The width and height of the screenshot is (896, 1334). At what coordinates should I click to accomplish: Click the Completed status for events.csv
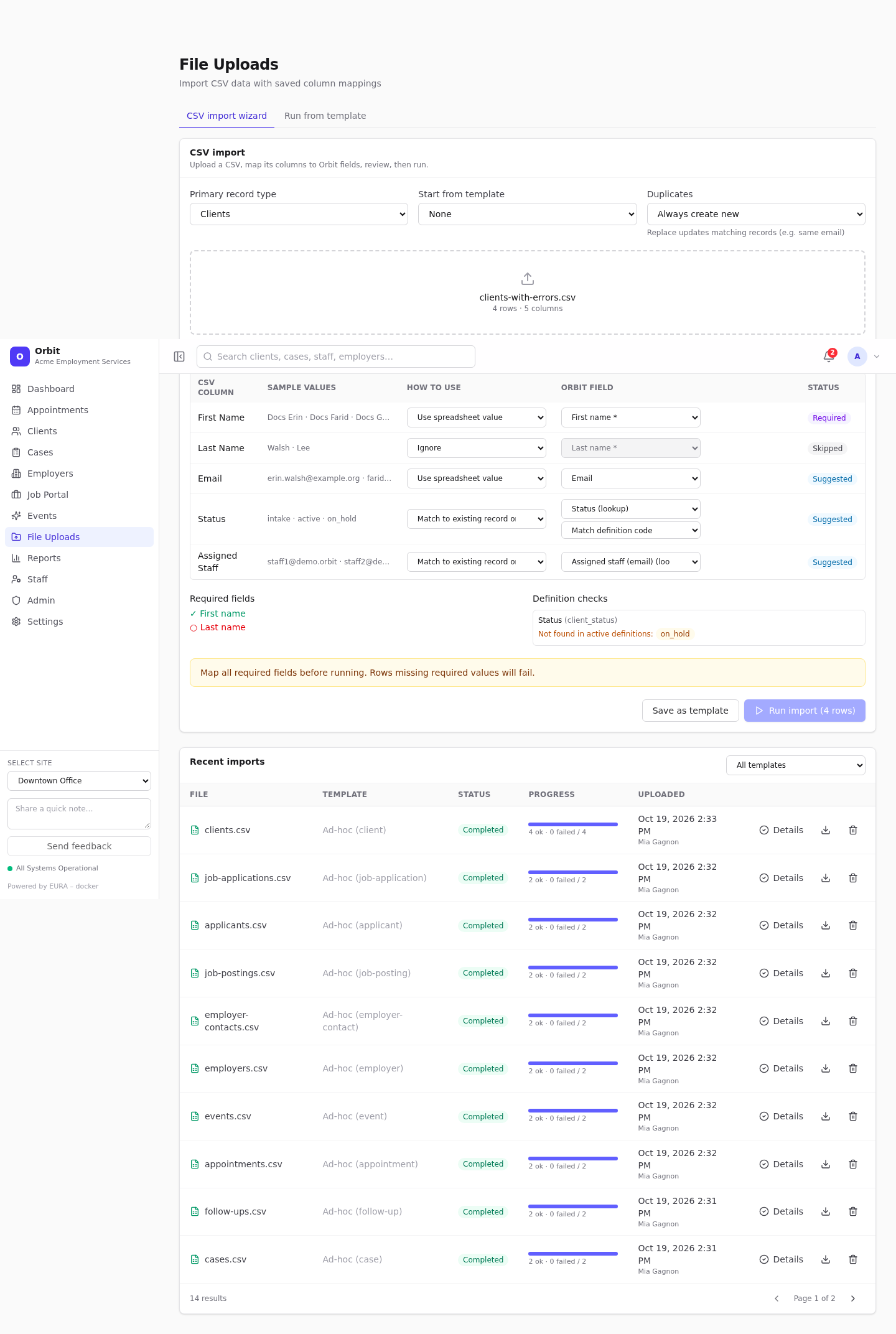pyautogui.click(x=483, y=1116)
